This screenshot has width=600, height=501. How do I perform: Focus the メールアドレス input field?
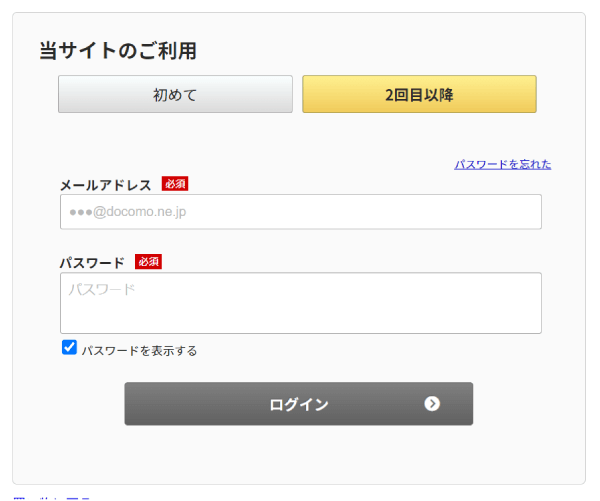pos(300,212)
